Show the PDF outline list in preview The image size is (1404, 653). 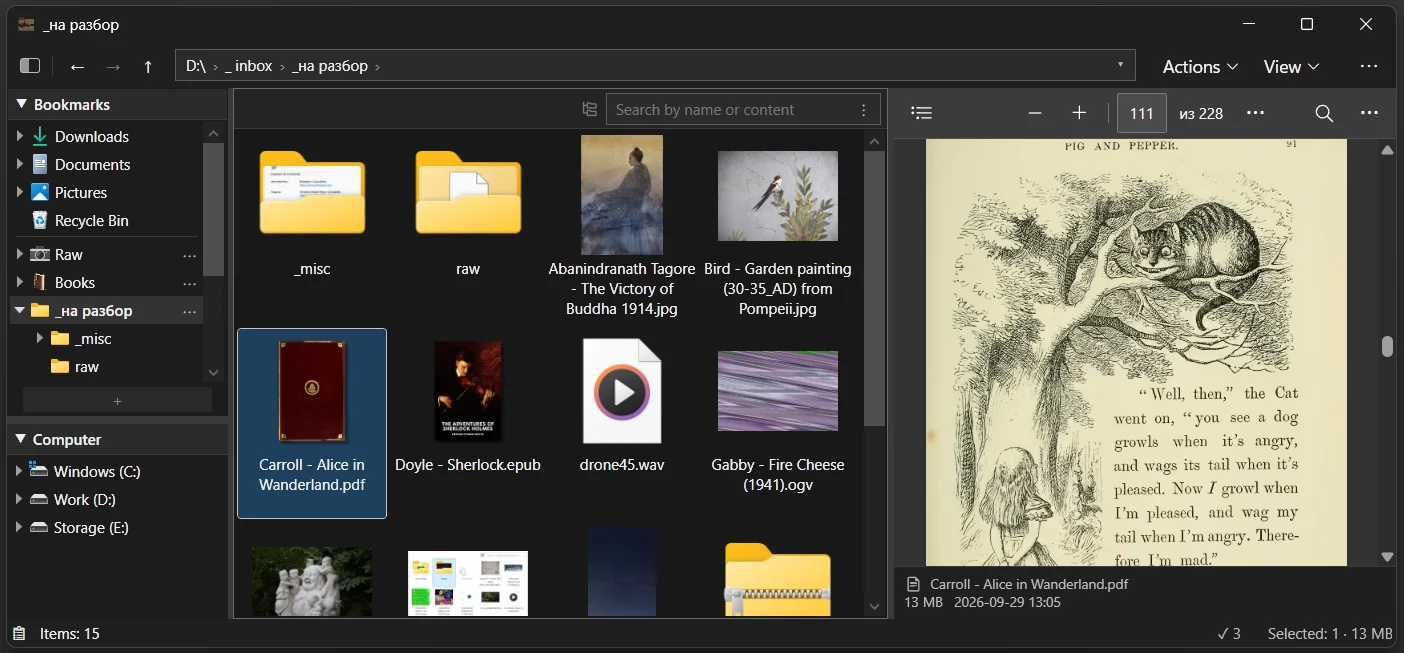(922, 113)
